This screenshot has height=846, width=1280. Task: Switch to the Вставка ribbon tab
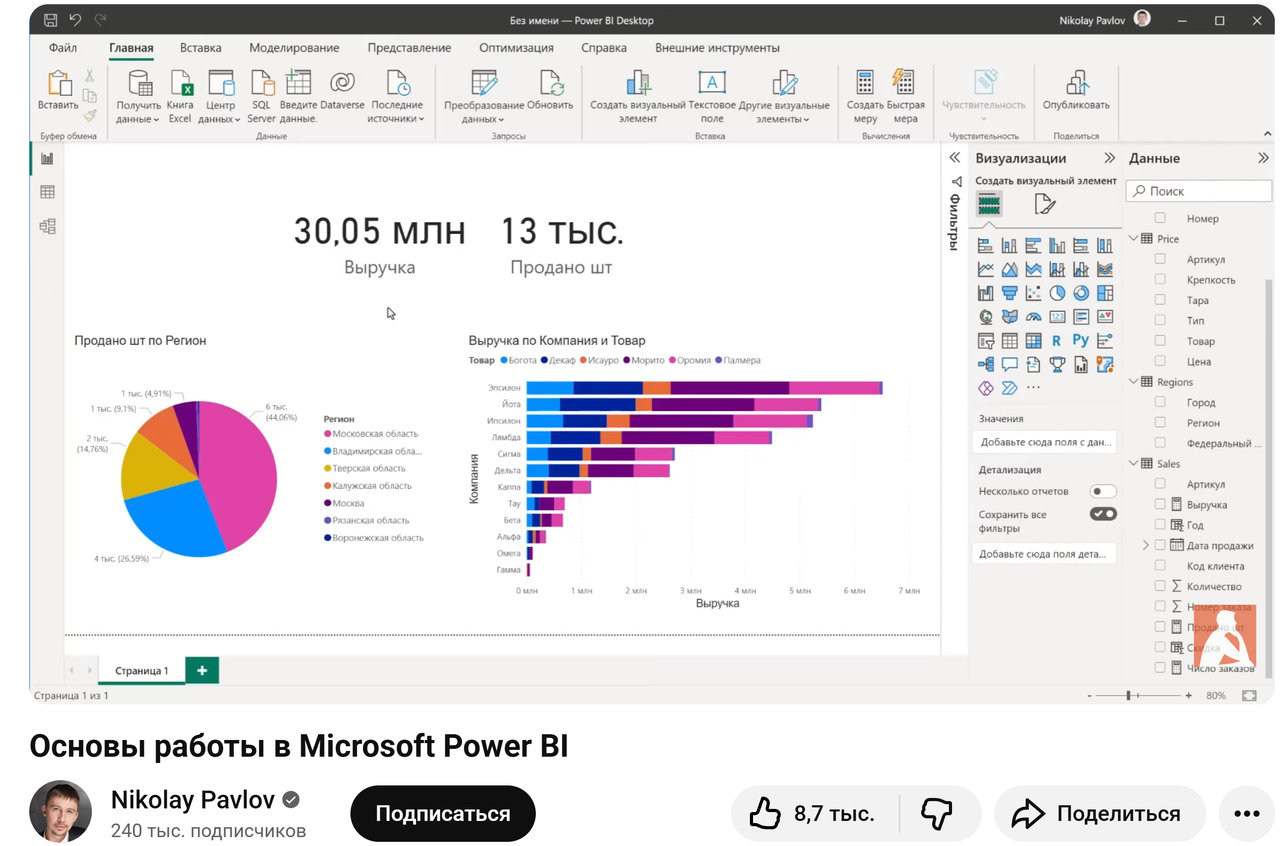pos(201,48)
